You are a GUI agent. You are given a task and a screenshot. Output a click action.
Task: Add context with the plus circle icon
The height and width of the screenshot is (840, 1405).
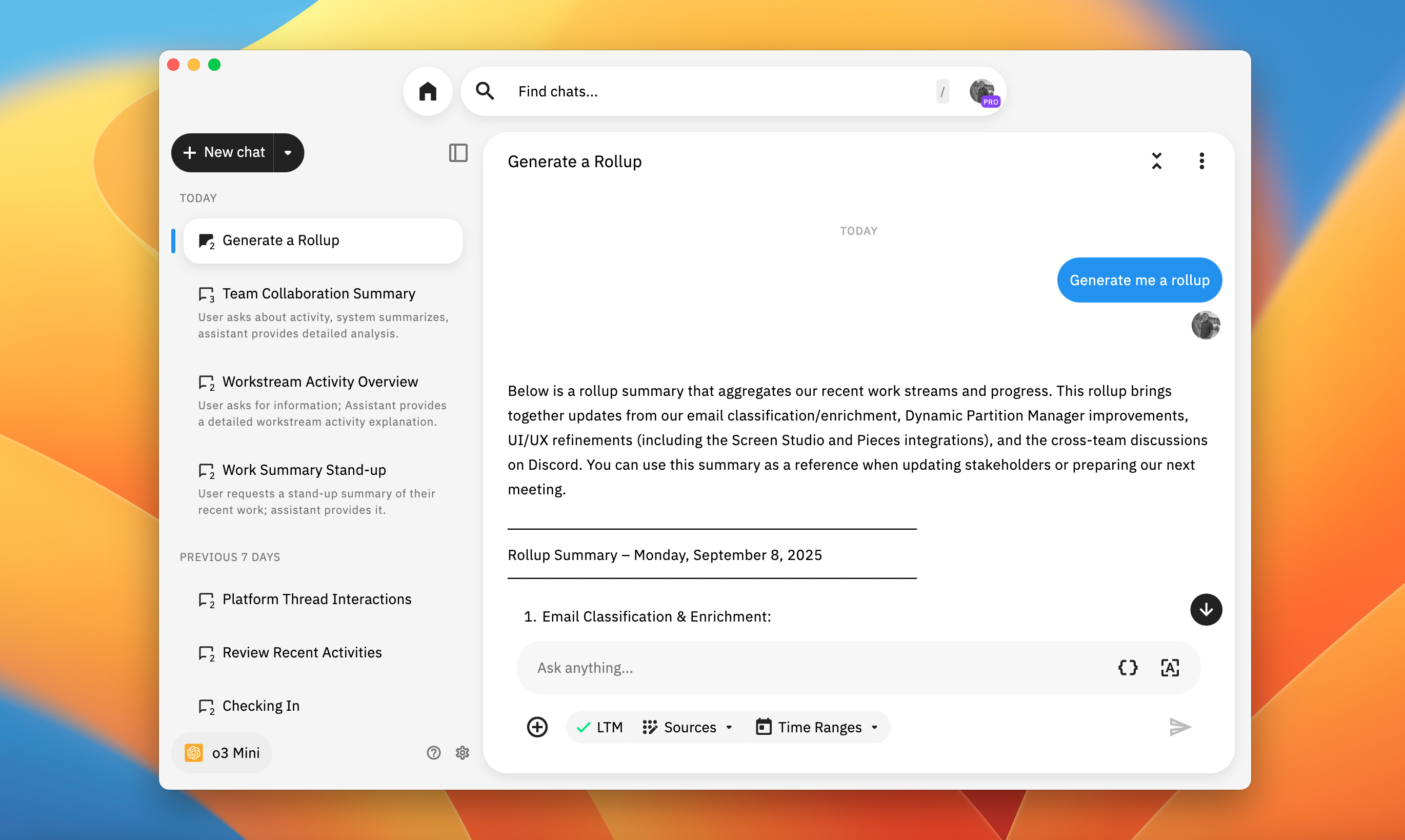tap(537, 727)
